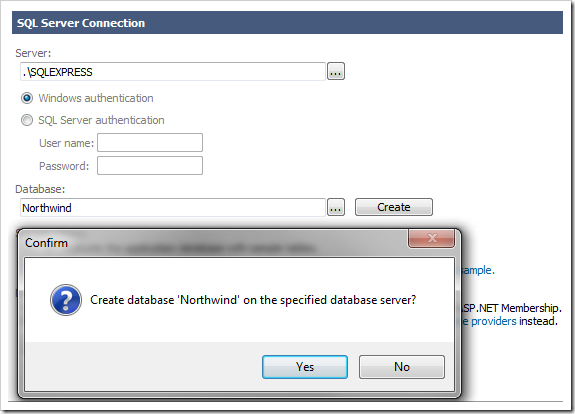Click the Create database question message text

coord(253,300)
